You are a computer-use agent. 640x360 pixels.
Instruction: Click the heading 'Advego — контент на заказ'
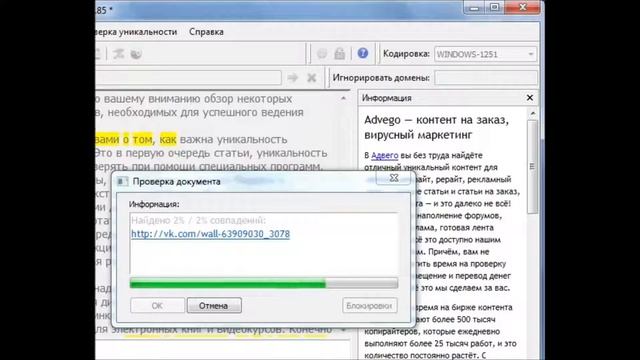[x=436, y=120]
